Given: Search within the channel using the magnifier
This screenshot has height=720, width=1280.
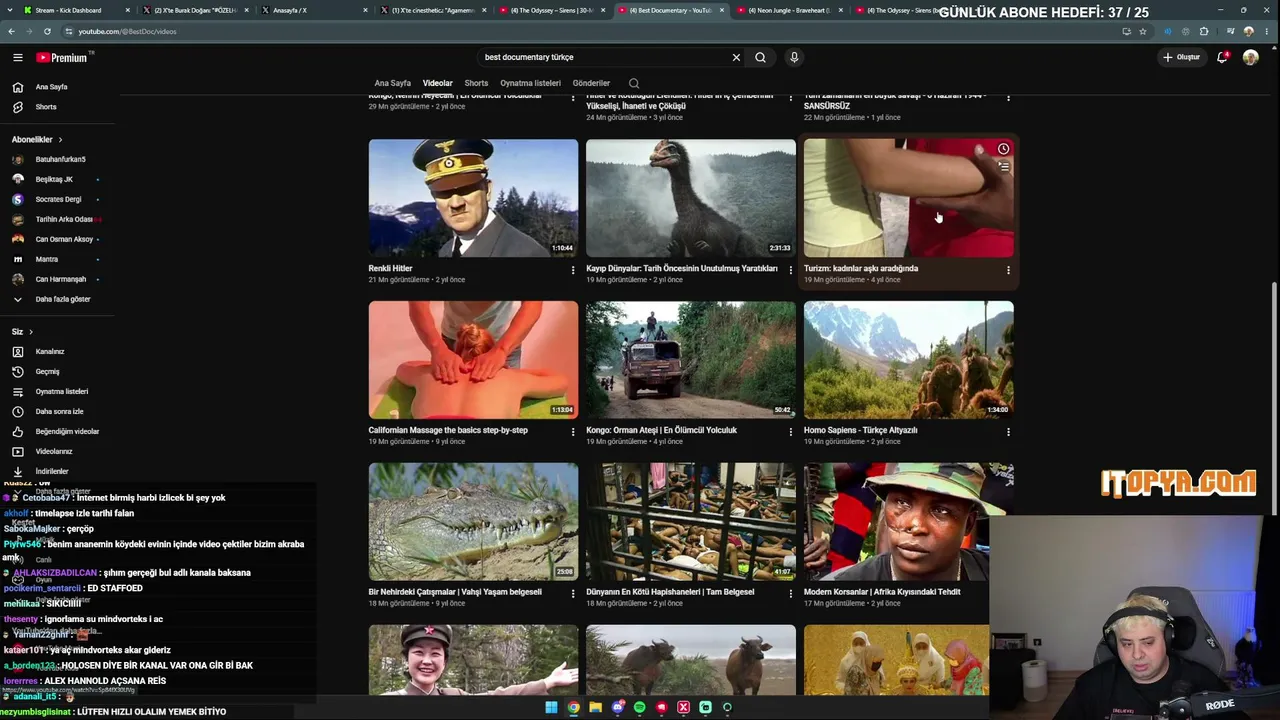Looking at the screenshot, I should coord(634,83).
